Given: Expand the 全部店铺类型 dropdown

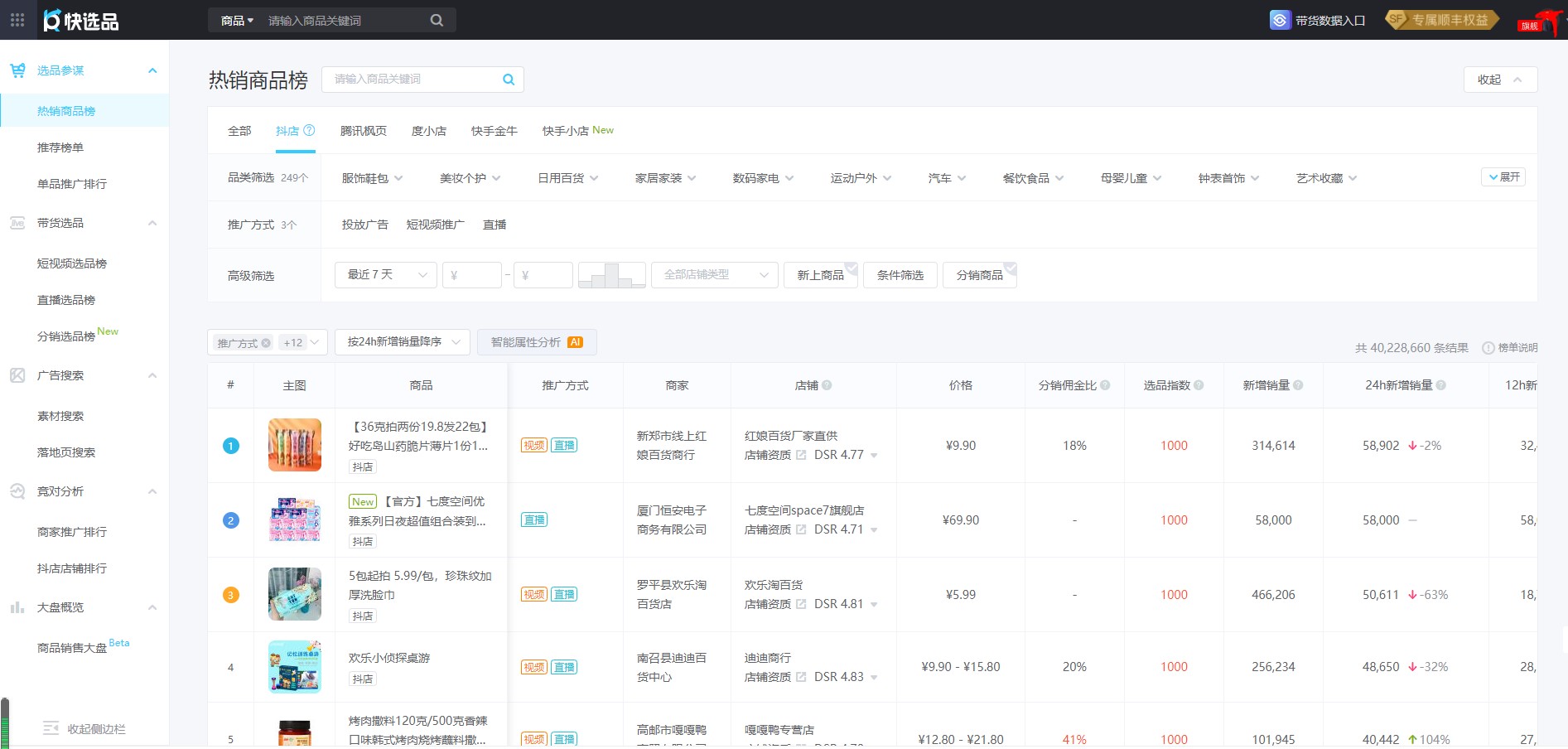Looking at the screenshot, I should 714,274.
